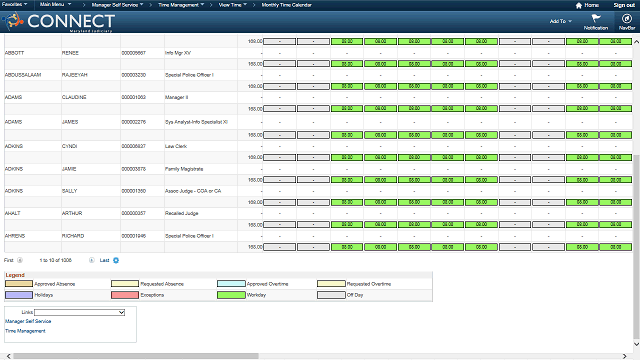This screenshot has height=360, width=640.
Task: Click the Exceptions legend swatch
Action: (125, 295)
